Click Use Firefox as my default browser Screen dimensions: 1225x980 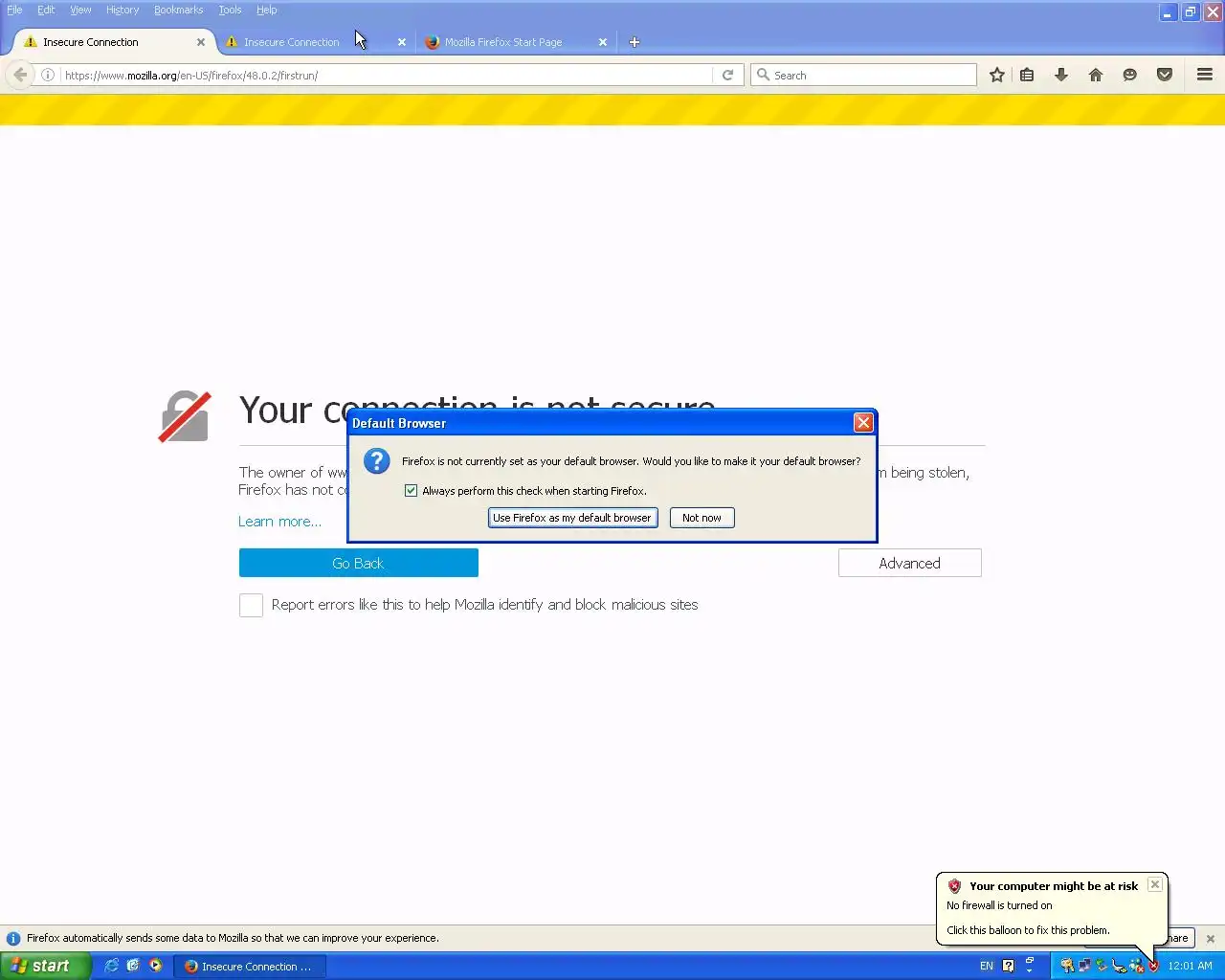tap(572, 518)
